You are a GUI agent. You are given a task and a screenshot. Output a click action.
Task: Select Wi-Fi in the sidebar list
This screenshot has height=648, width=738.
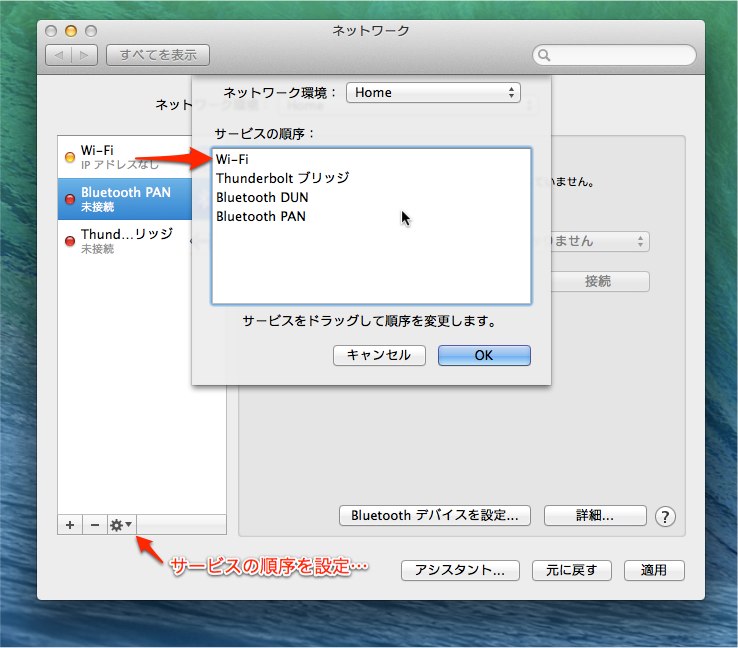click(125, 157)
